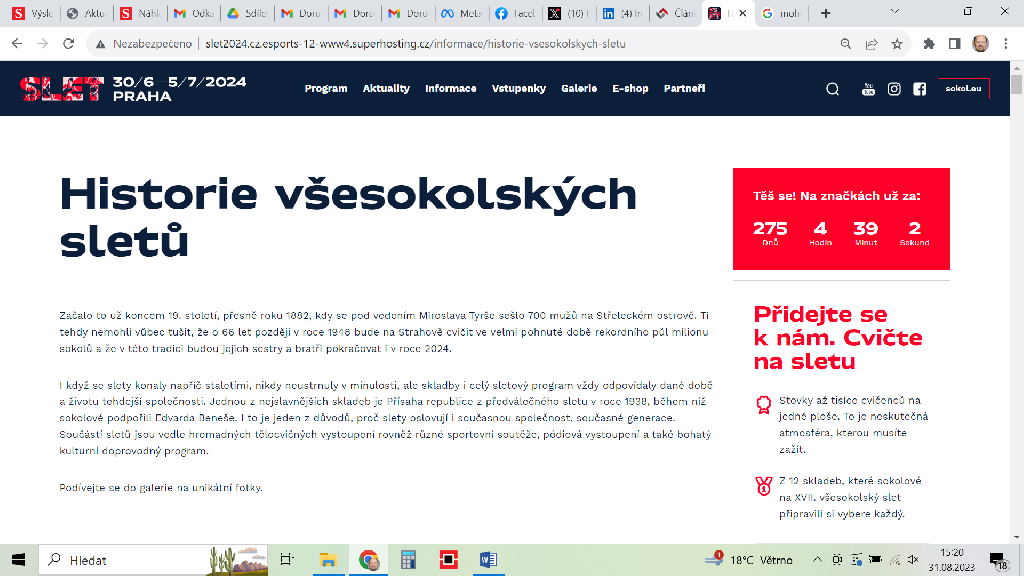Click the taskbar Hledat search box
The height and width of the screenshot is (576, 1024).
coord(153,560)
